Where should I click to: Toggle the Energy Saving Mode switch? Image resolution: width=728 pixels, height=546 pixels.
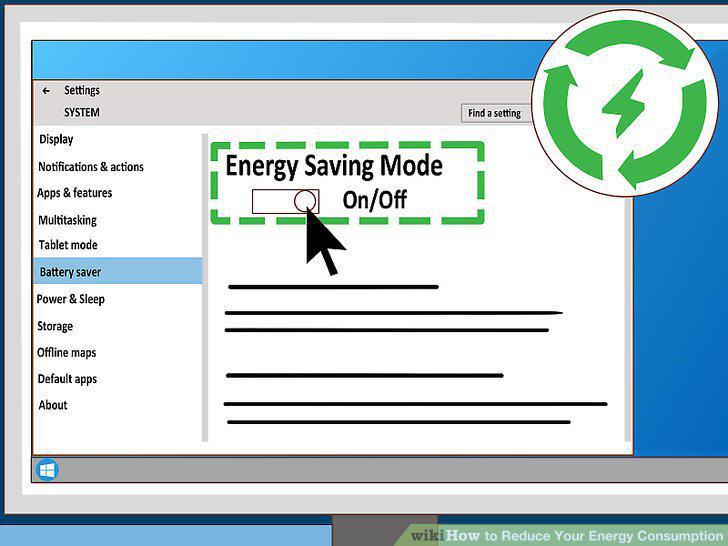point(286,202)
